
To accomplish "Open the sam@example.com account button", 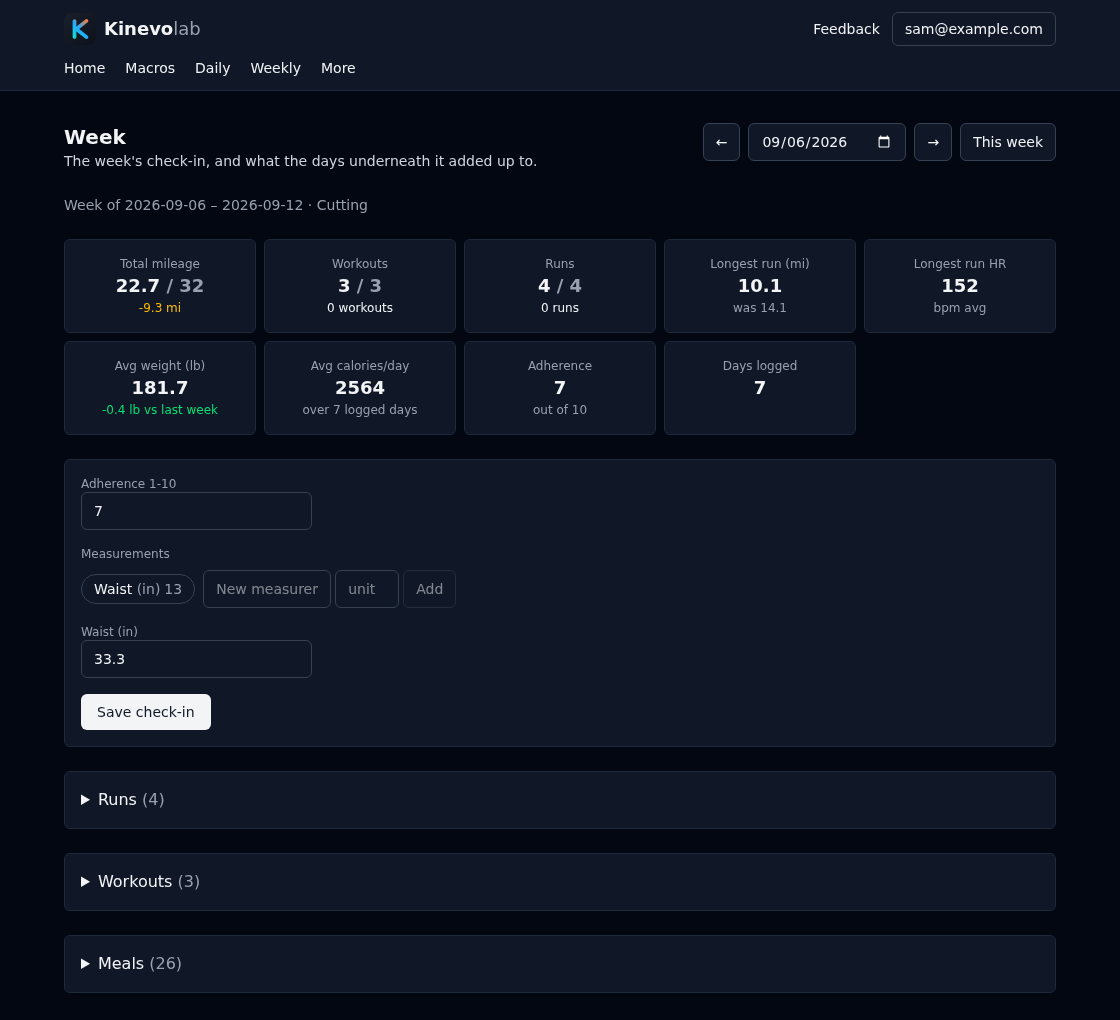I will [974, 29].
